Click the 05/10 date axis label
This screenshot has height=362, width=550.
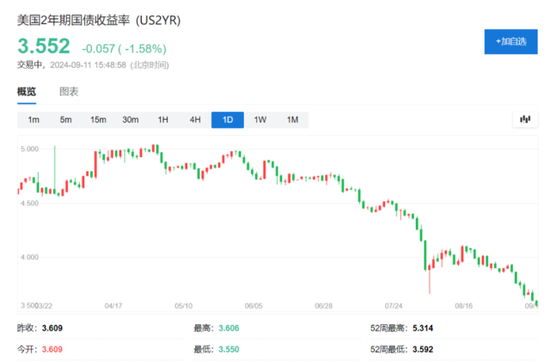[183, 306]
